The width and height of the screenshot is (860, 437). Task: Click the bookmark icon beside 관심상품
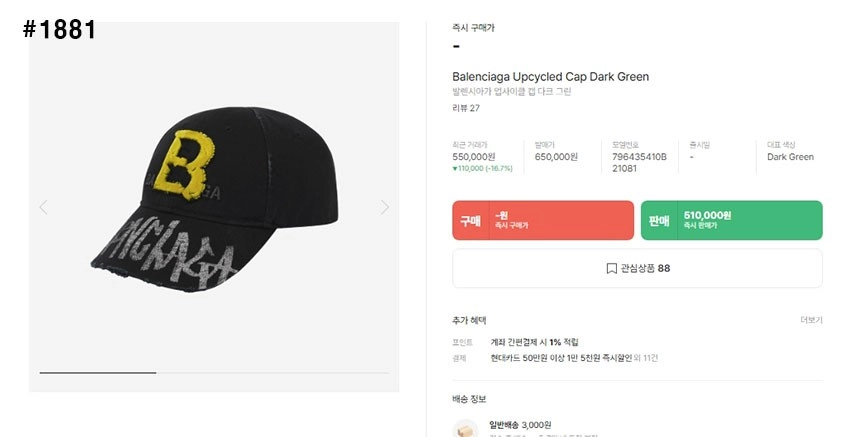point(611,268)
